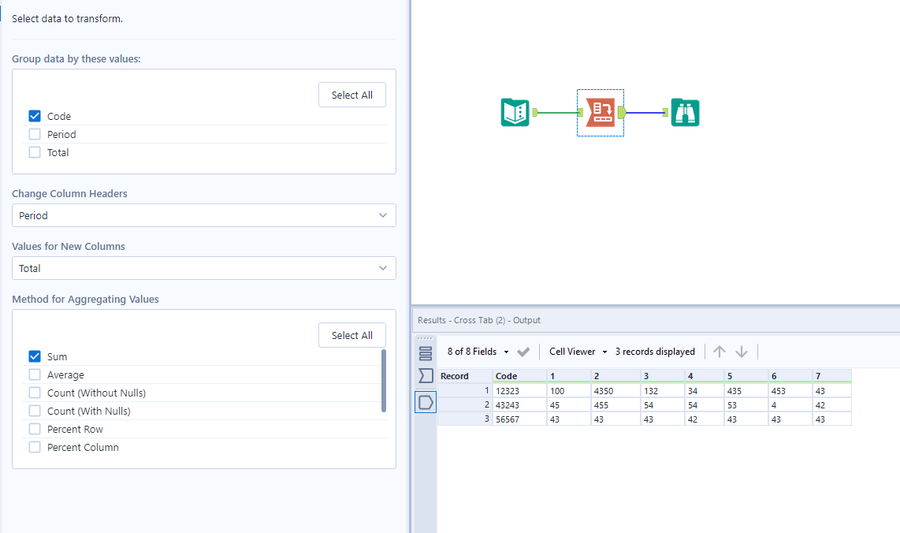Screen dimensions: 900x533
Task: Select cell with code 56567
Action: point(519,419)
